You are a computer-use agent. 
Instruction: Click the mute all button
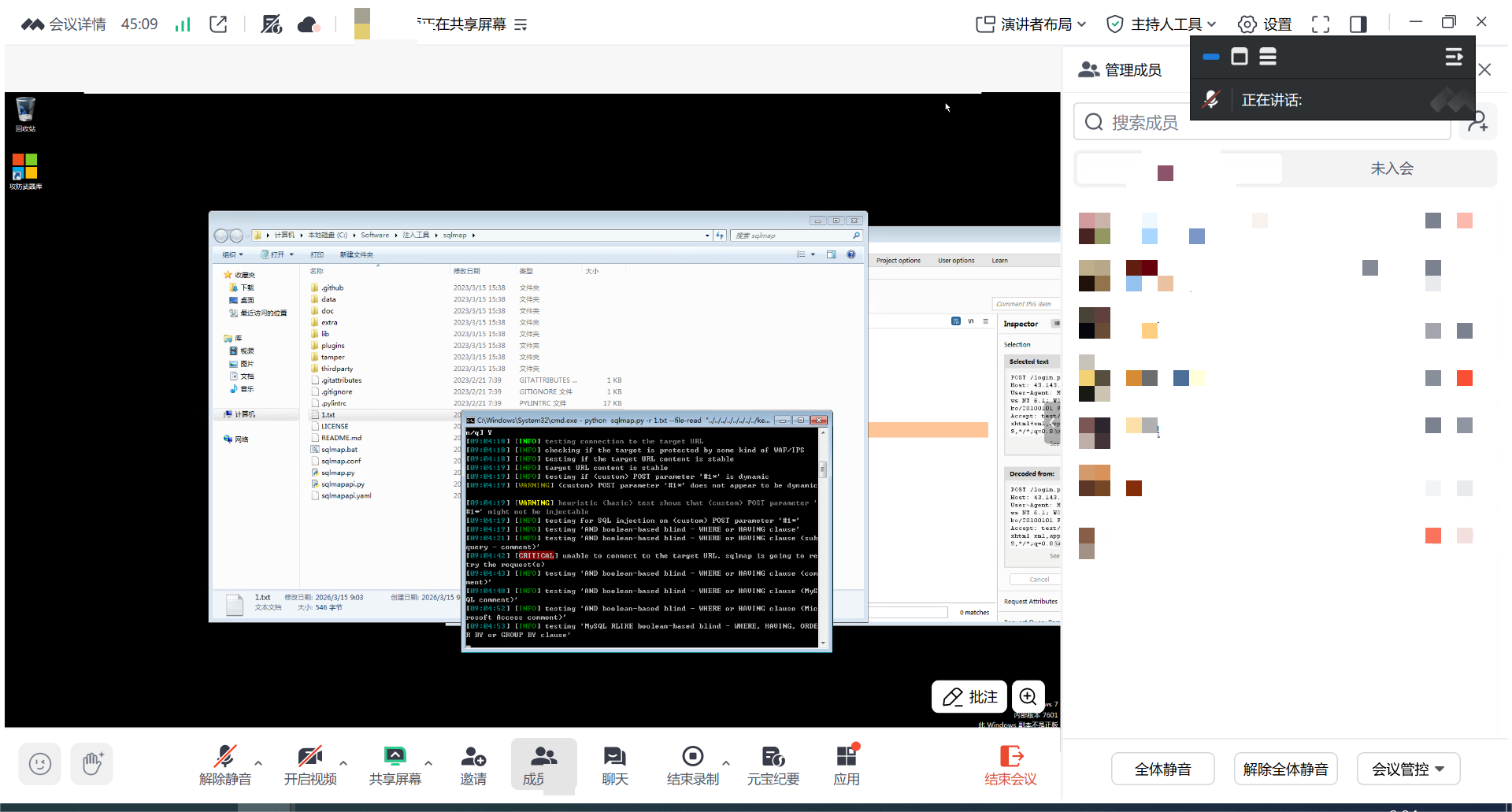click(1162, 769)
